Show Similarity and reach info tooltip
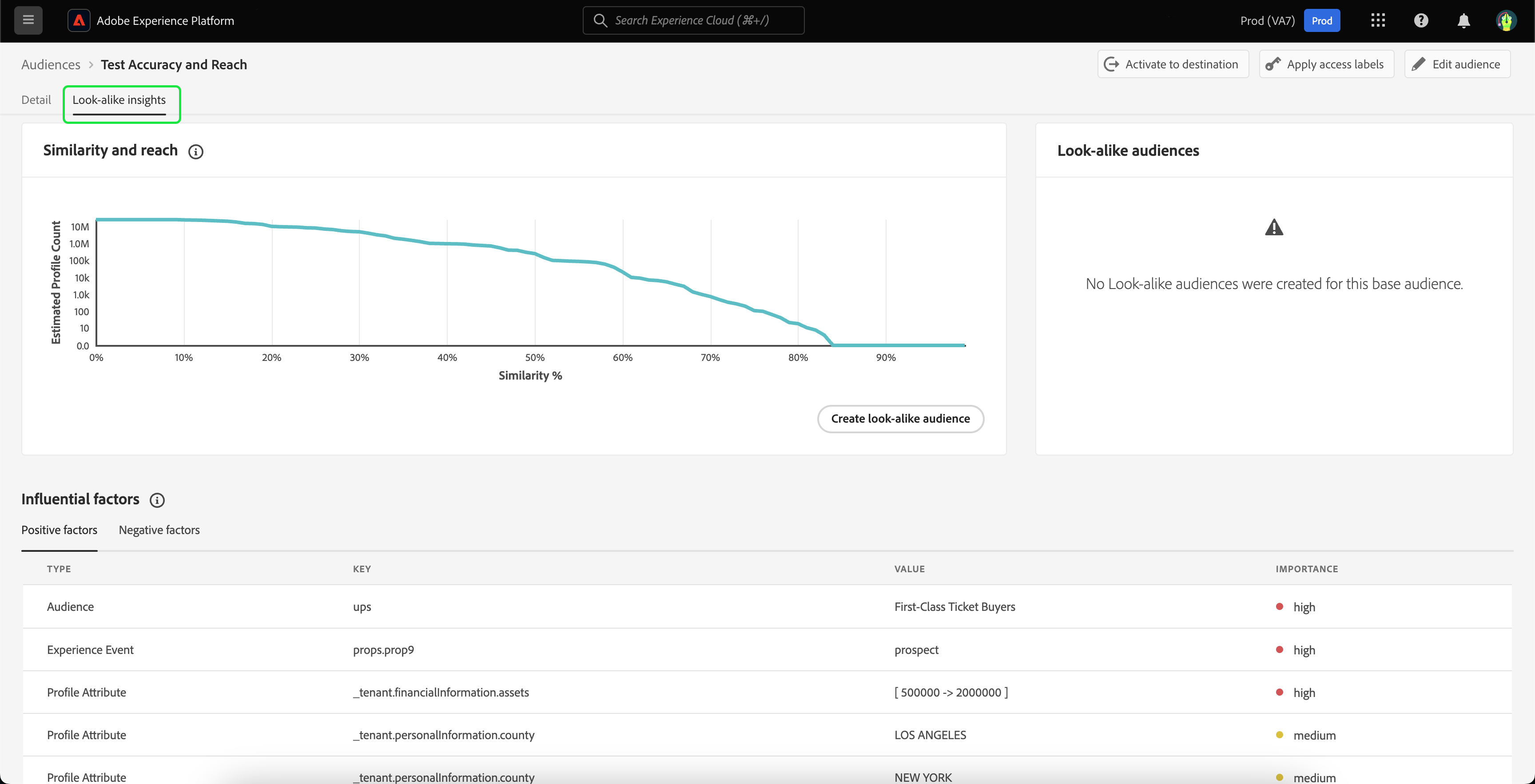This screenshot has height=784, width=1535. tap(195, 151)
